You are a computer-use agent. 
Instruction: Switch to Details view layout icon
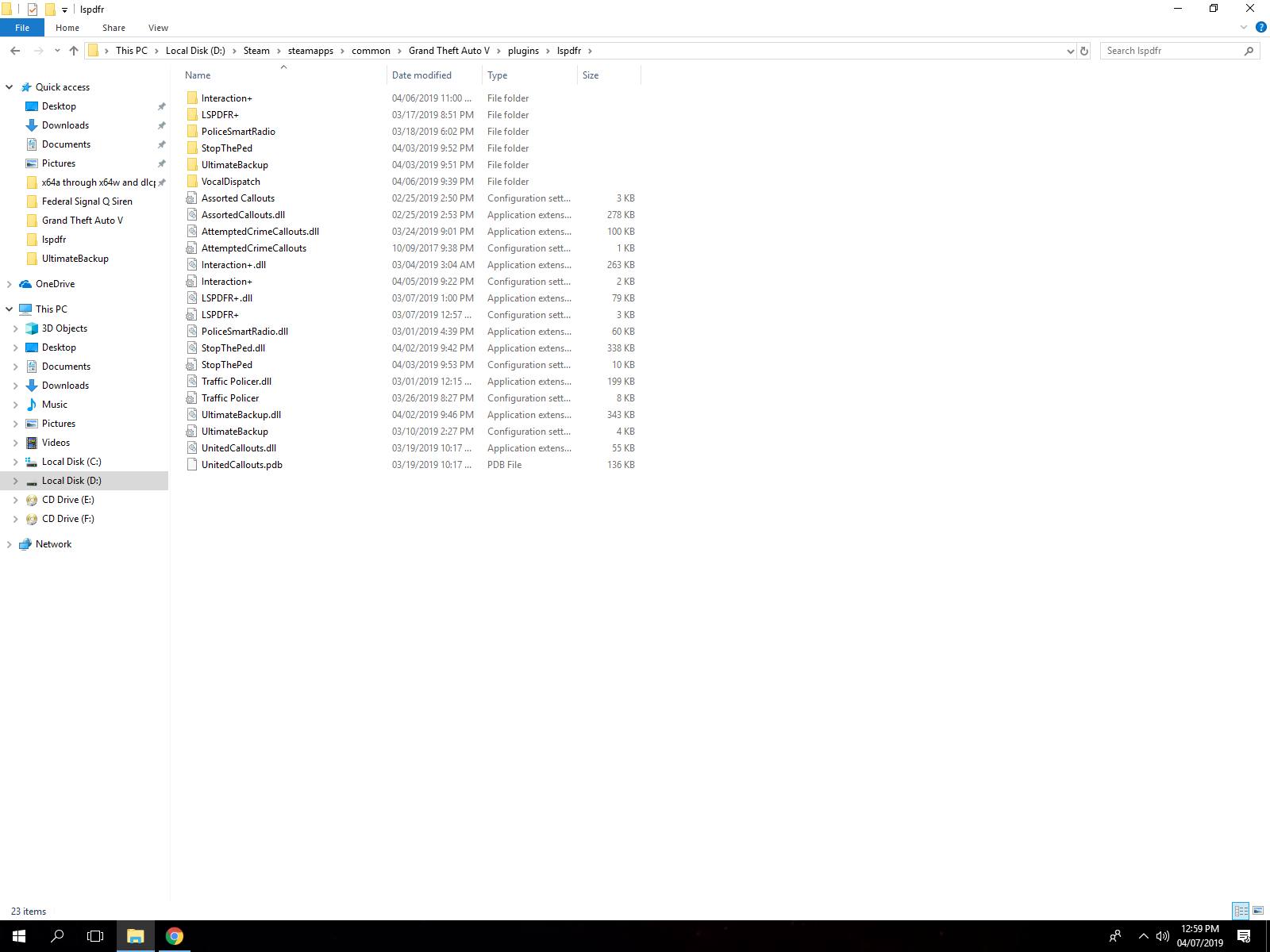click(x=1241, y=911)
